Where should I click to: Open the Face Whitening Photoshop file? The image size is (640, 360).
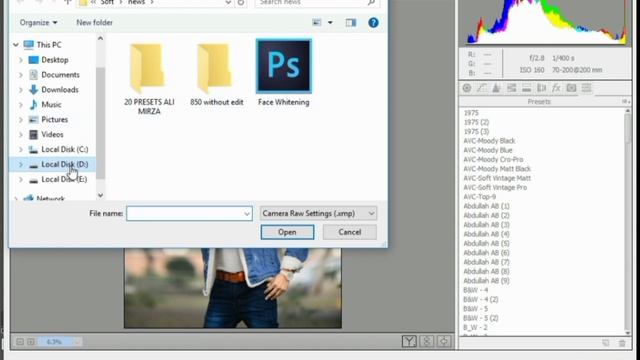(x=284, y=73)
